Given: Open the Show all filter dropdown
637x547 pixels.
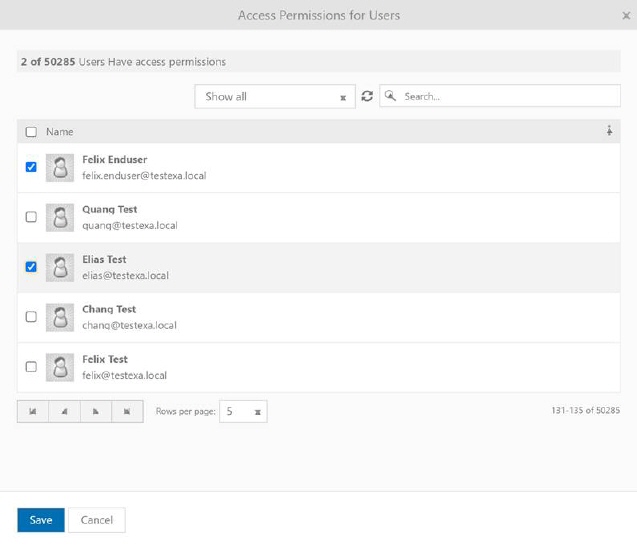Looking at the screenshot, I should 274,97.
